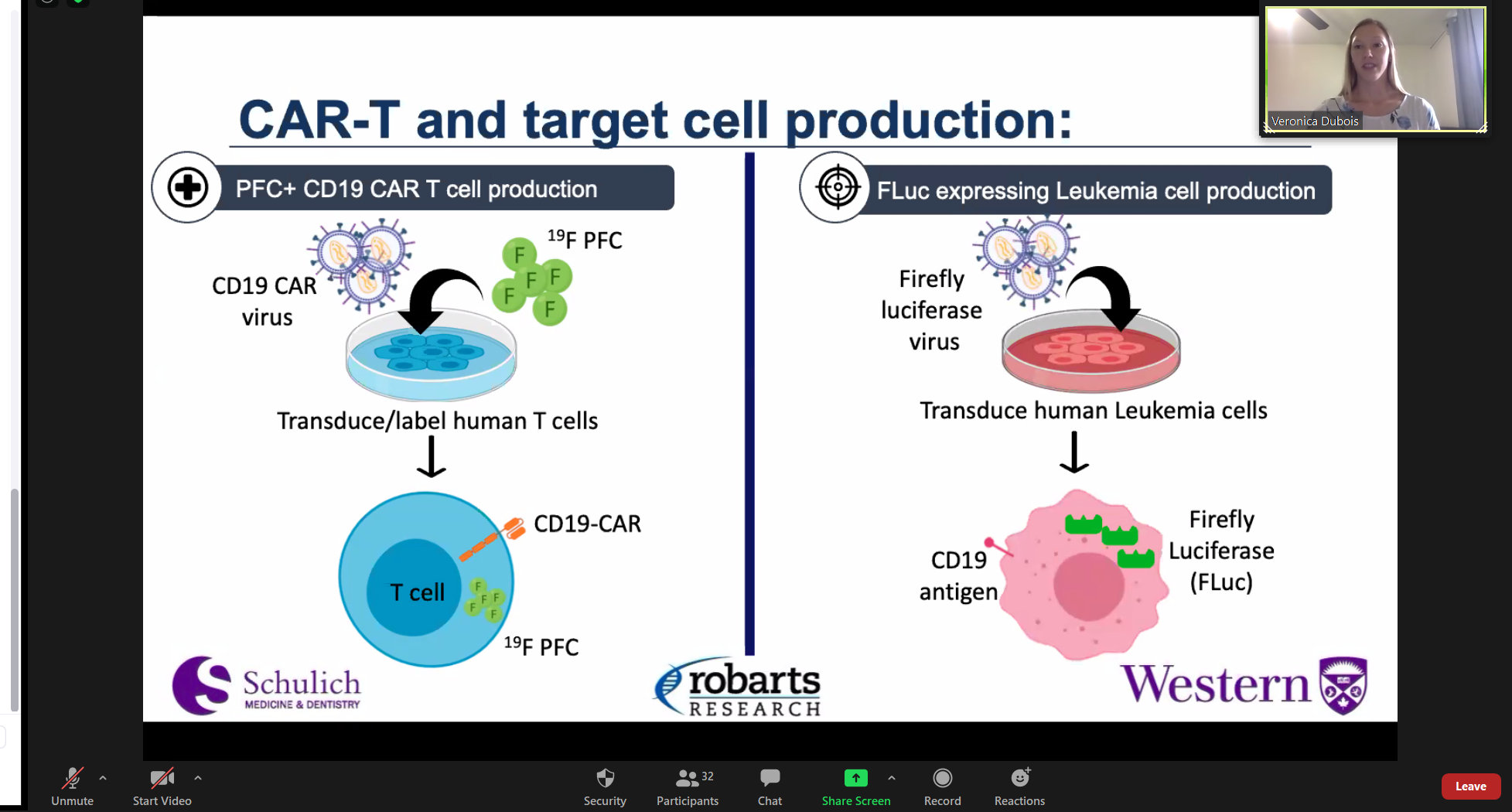Open the Participants panel
The width and height of the screenshot is (1512, 812).
tap(687, 786)
